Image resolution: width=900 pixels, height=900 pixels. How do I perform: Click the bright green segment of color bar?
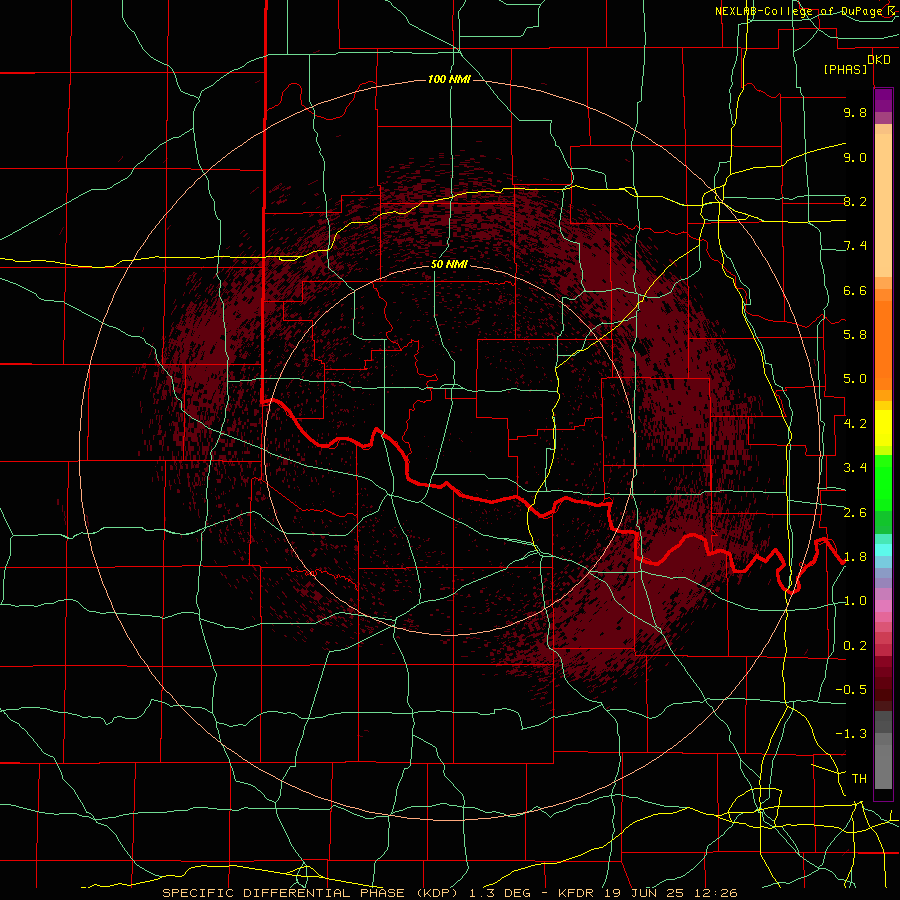coord(883,482)
